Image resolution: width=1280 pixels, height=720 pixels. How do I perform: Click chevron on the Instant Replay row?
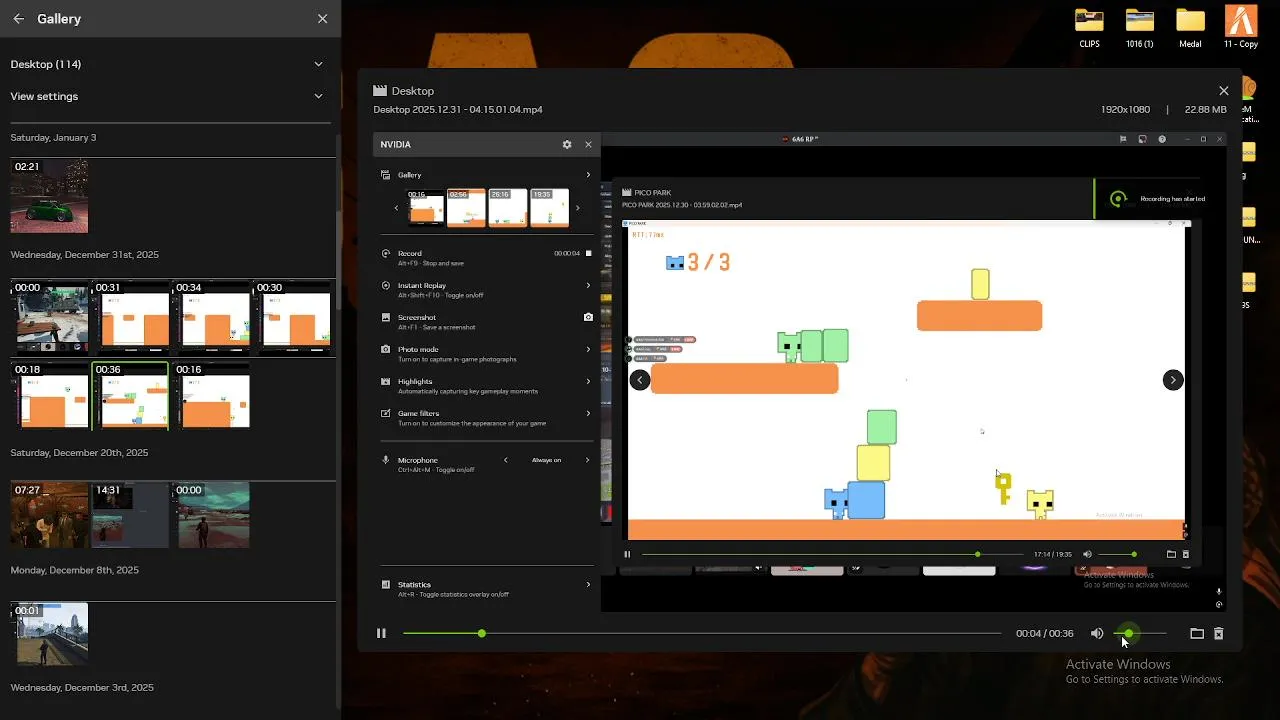(x=588, y=285)
